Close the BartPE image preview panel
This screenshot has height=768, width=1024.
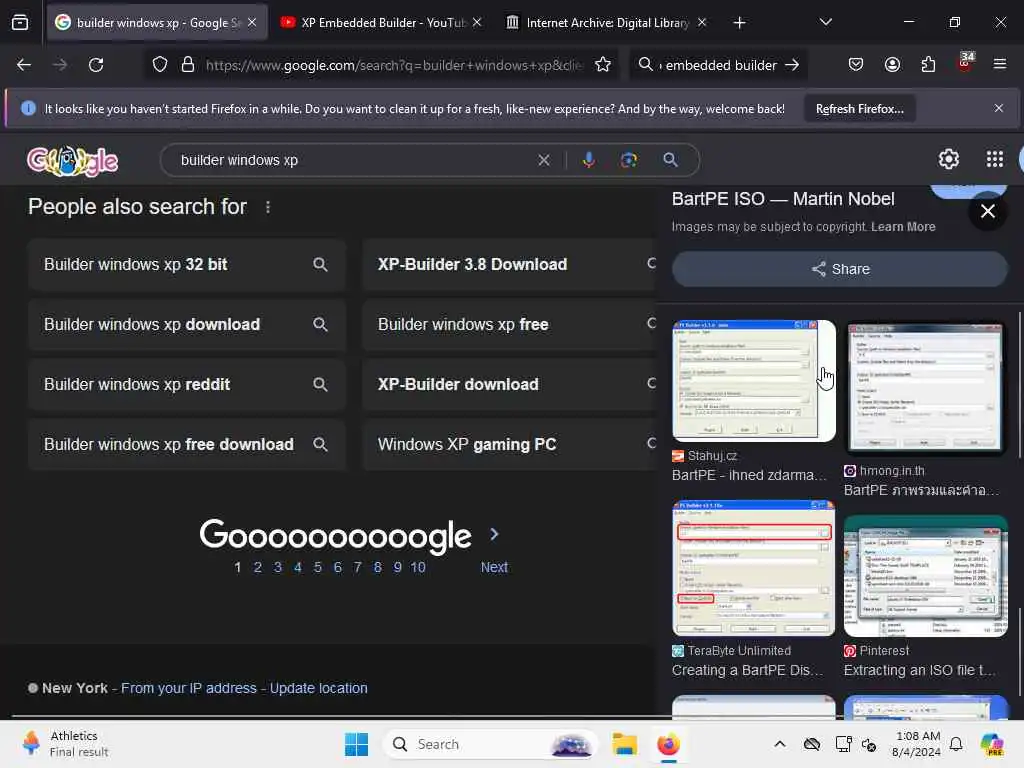pos(987,211)
